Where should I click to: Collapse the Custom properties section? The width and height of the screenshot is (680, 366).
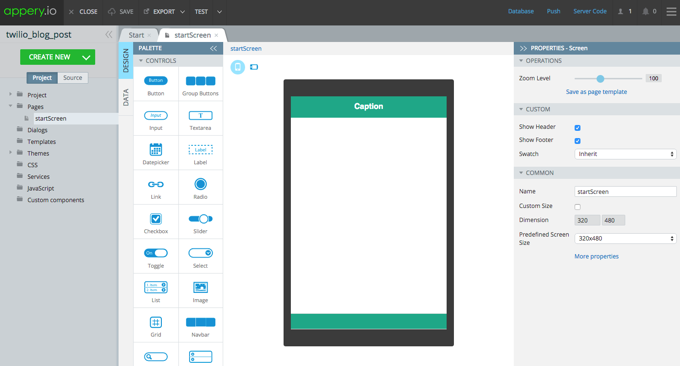click(x=521, y=109)
